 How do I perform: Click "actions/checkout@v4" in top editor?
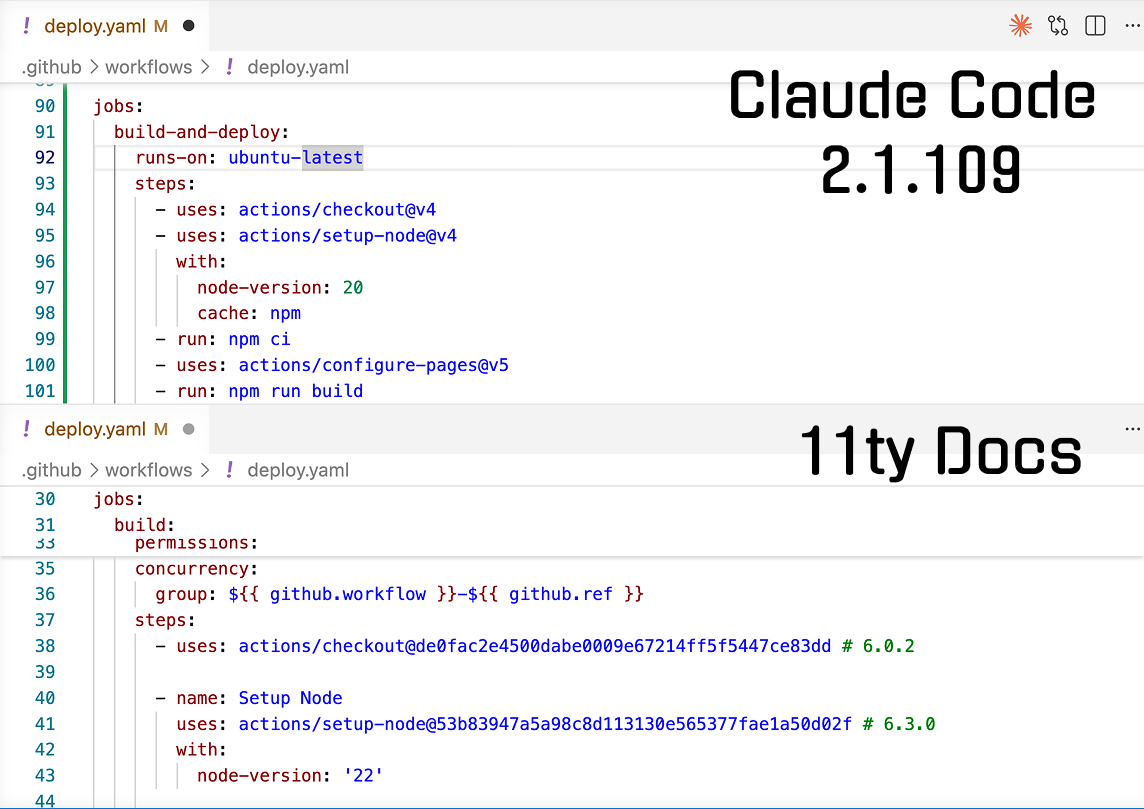coord(337,210)
